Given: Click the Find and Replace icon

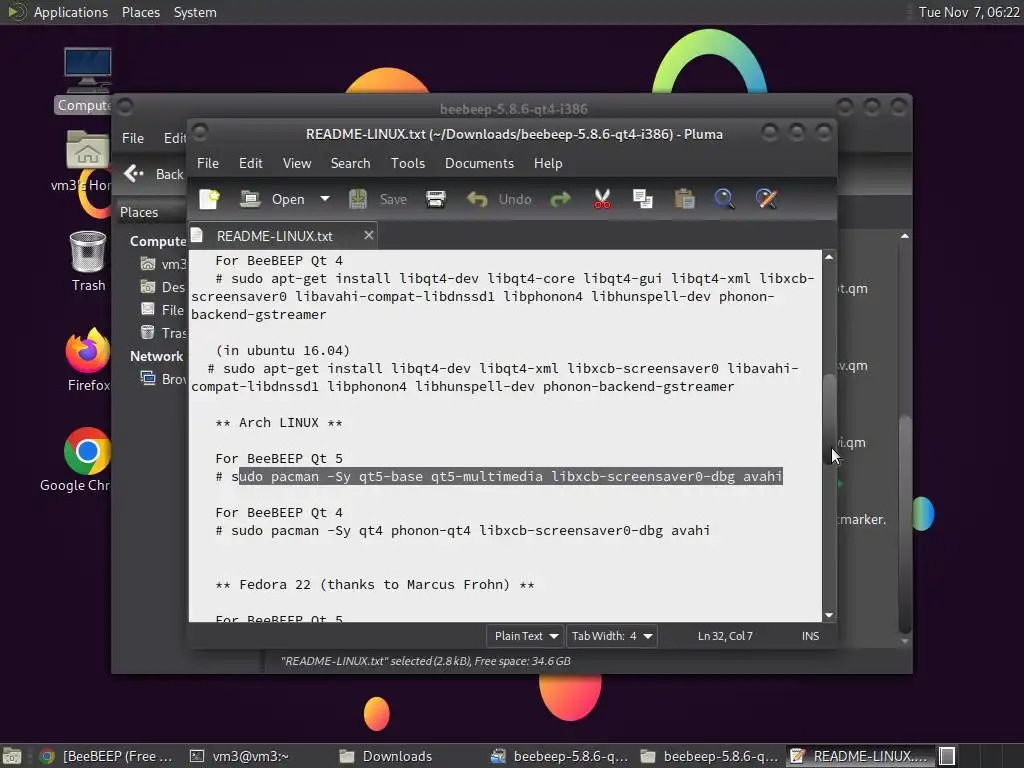Looking at the screenshot, I should 767,199.
